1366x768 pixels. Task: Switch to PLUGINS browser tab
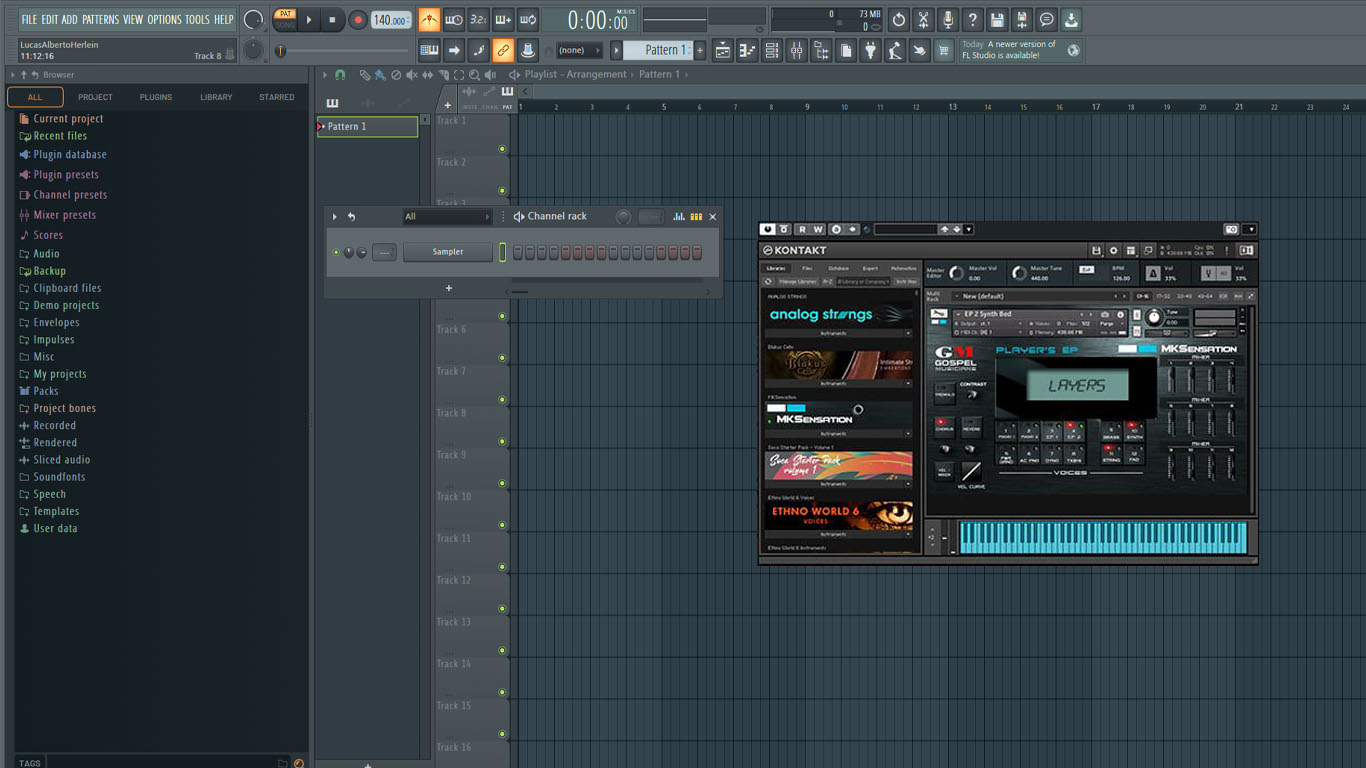(156, 97)
